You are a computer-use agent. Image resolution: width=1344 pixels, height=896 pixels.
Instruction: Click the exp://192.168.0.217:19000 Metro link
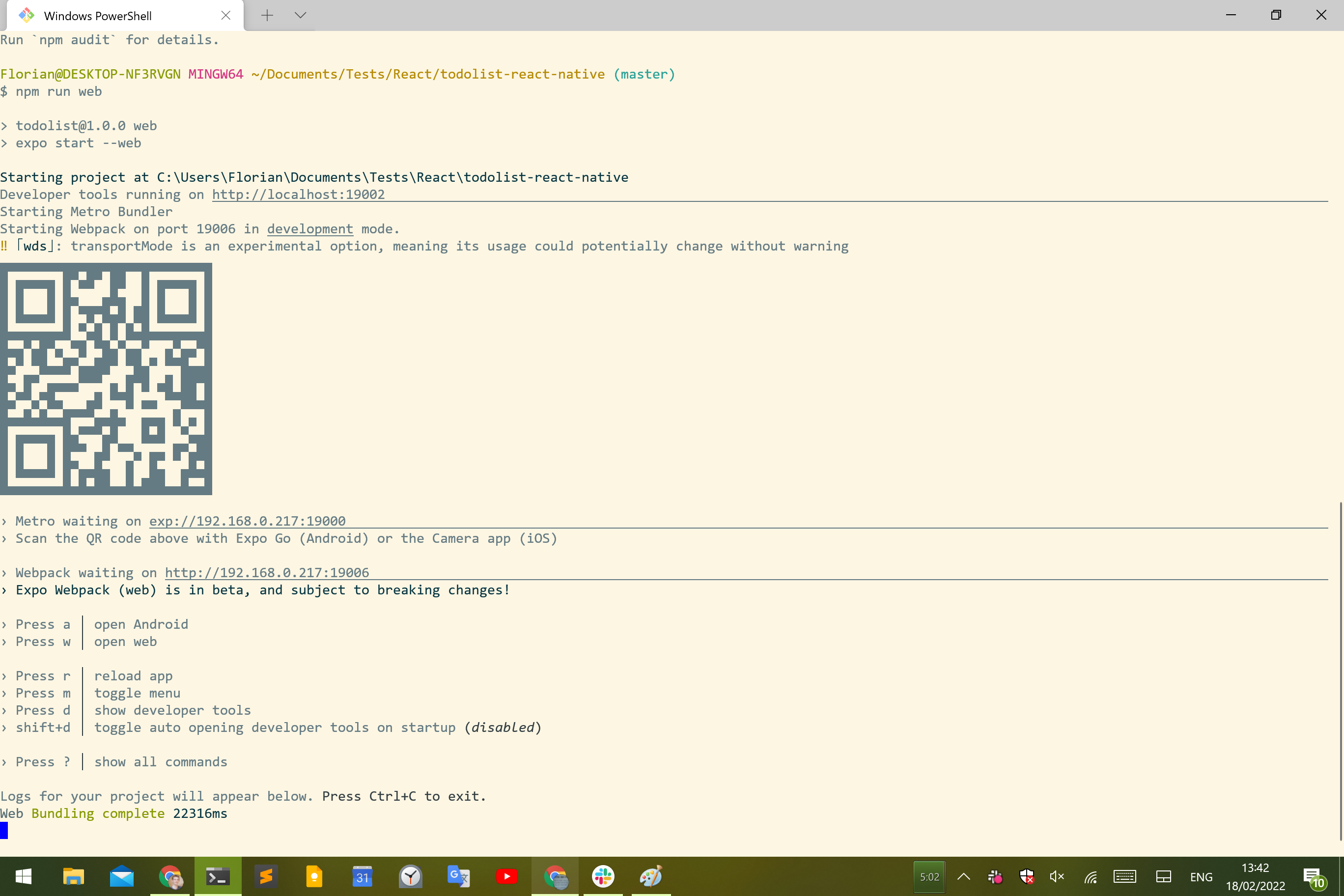tap(247, 521)
